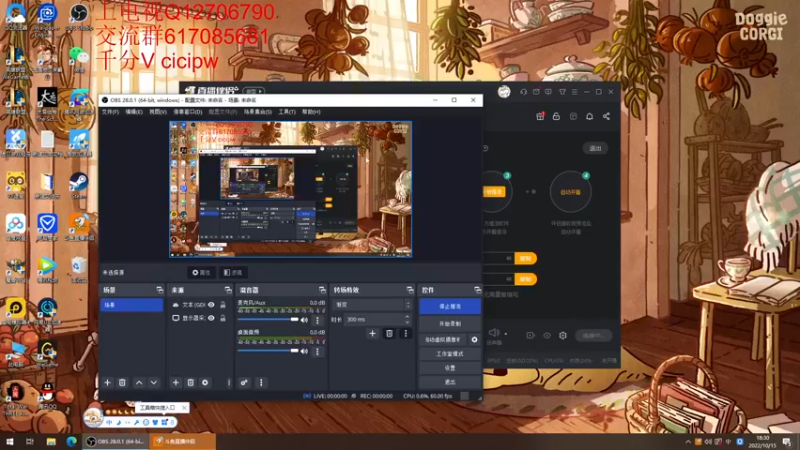This screenshot has height=450, width=800.
Task: Open File Explorer from taskbar
Action: (x=51, y=441)
